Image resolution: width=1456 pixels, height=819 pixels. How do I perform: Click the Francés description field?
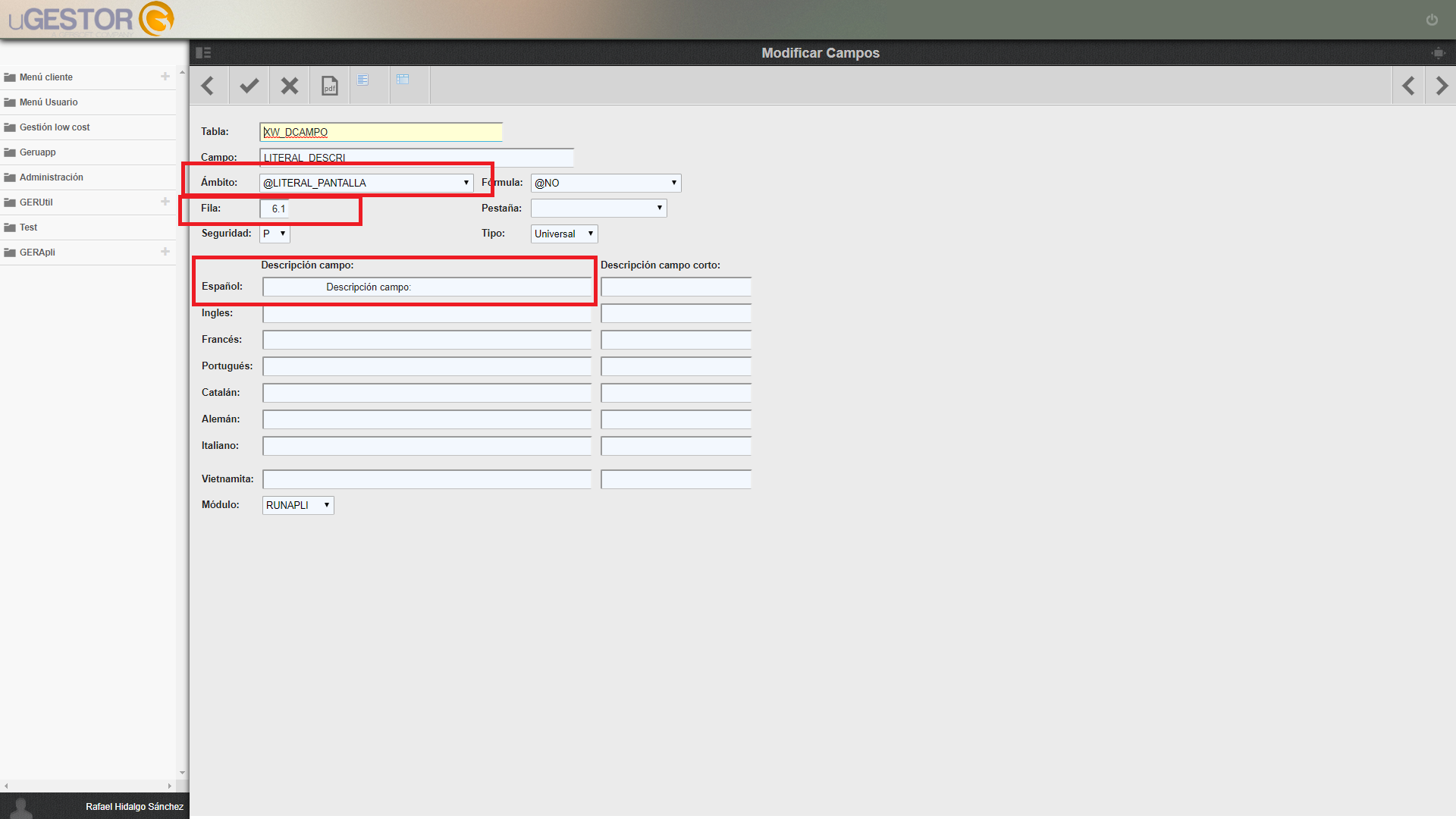pos(427,340)
